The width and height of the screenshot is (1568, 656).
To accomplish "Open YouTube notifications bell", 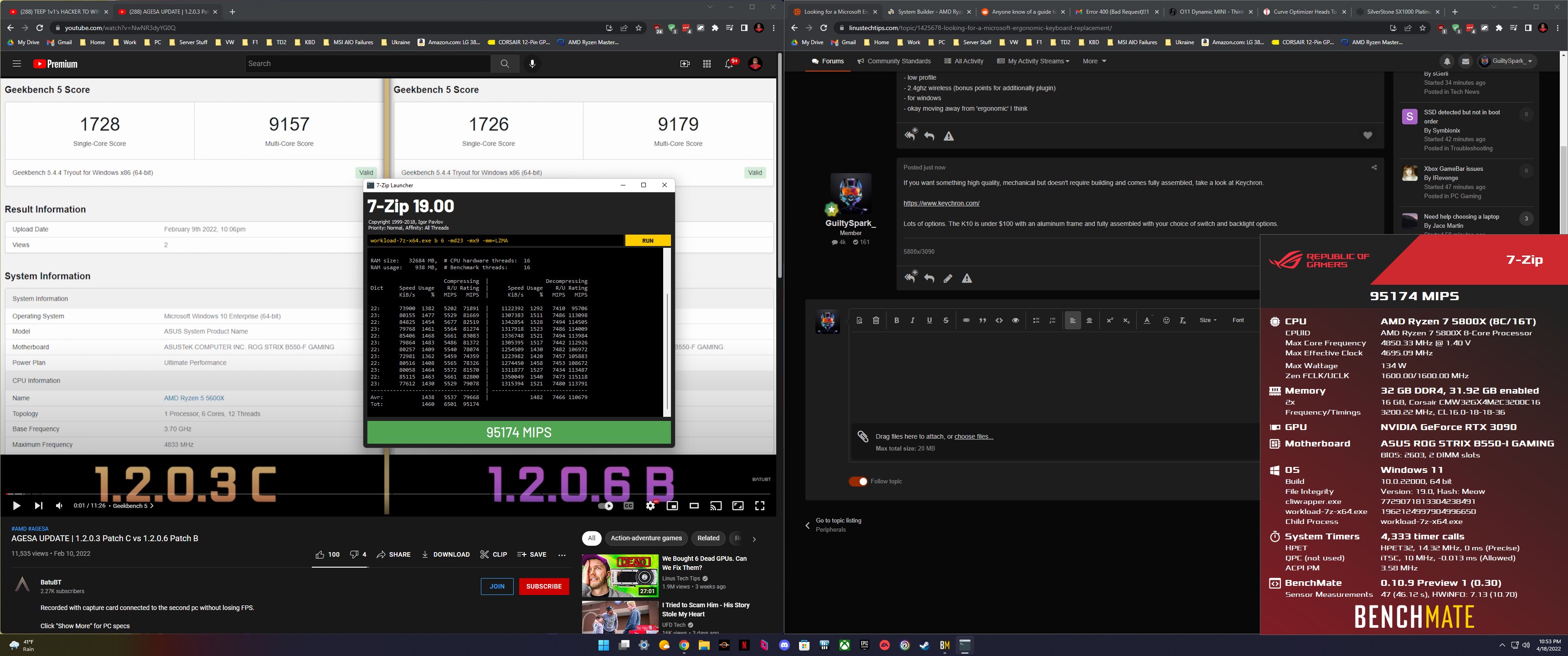I will 729,63.
